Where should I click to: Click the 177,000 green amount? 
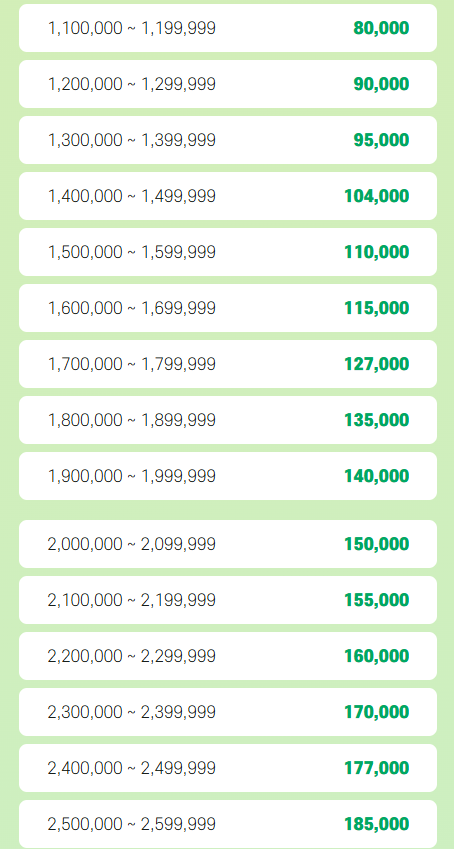[x=377, y=768]
